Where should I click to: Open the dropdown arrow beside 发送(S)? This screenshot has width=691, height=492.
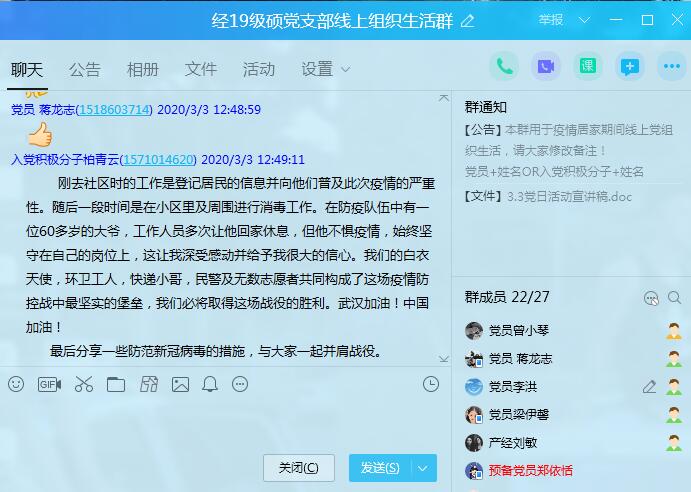423,468
